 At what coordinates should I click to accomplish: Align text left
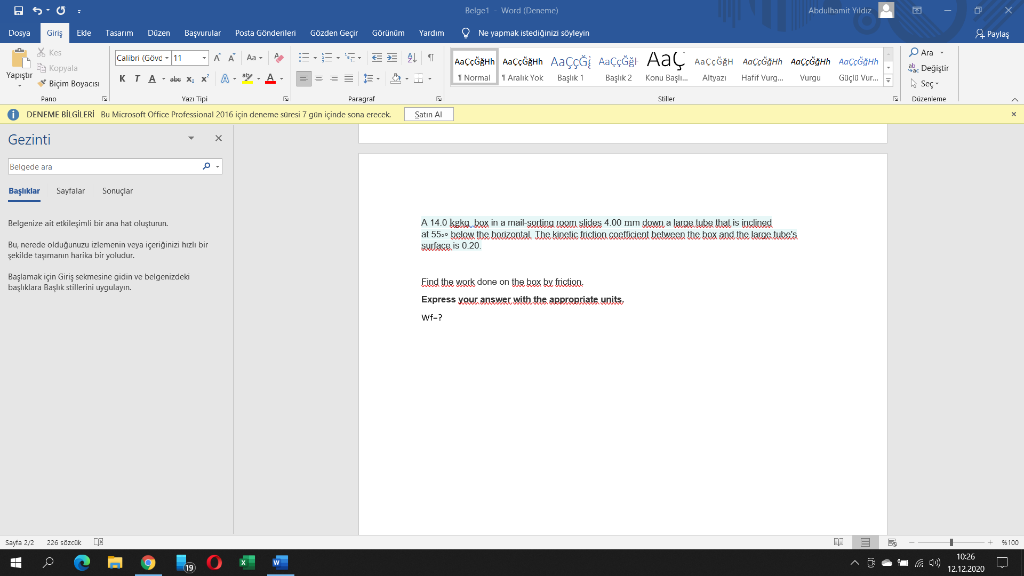(303, 79)
